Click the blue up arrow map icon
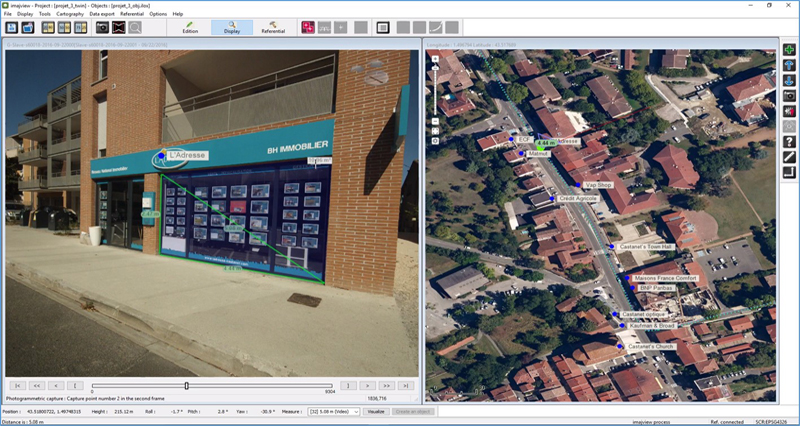The image size is (800, 426). [789, 65]
